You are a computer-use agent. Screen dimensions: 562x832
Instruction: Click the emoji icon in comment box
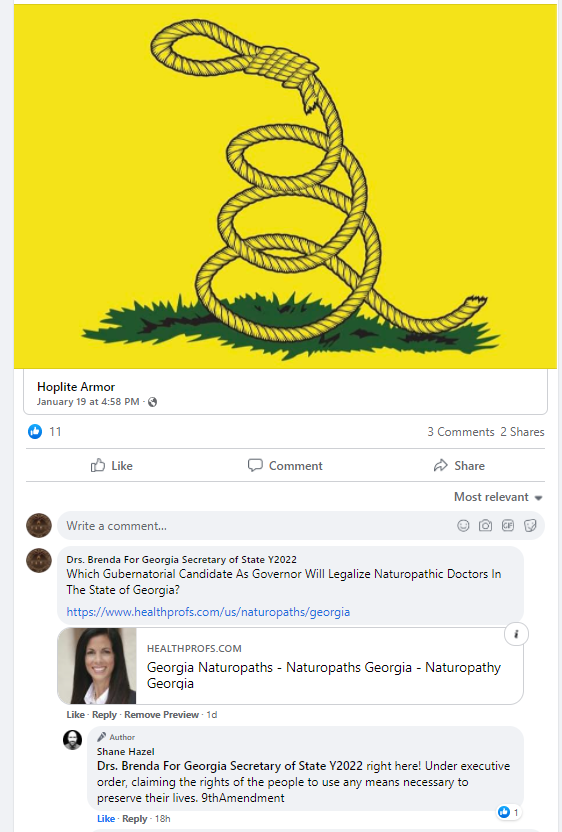pyautogui.click(x=463, y=526)
